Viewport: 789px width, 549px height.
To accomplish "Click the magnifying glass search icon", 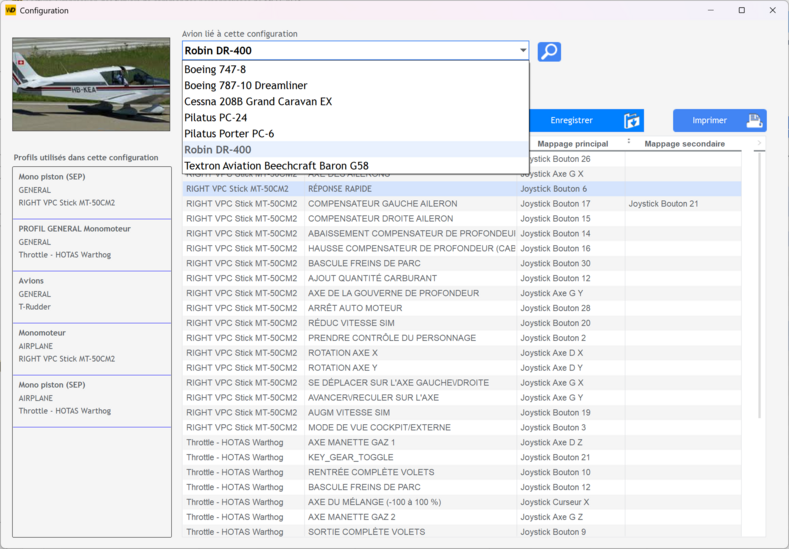I will (549, 51).
